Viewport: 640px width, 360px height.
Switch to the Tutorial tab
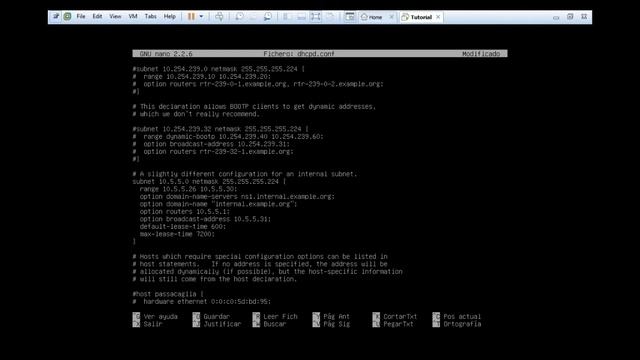[416, 17]
